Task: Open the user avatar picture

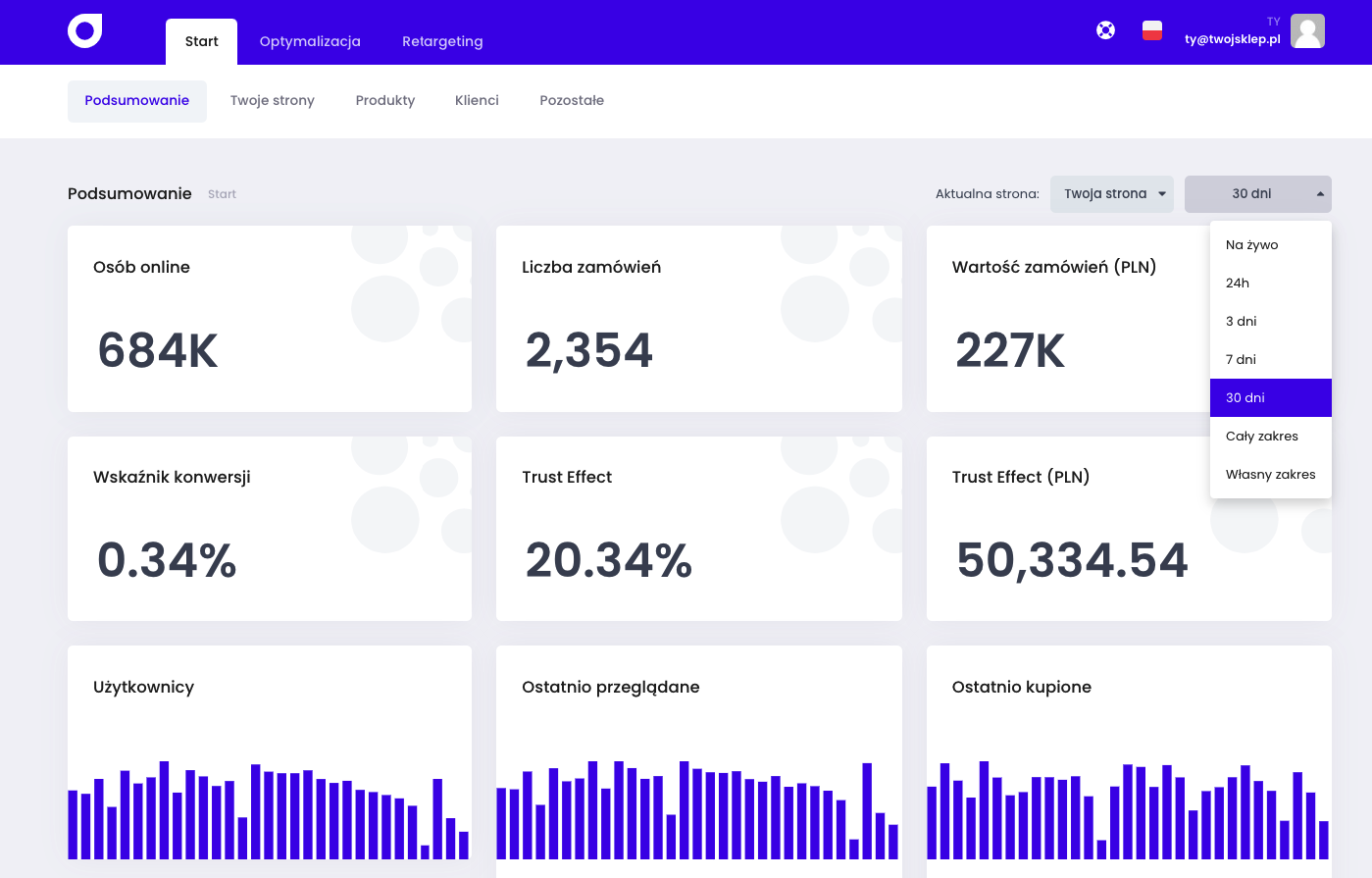Action: (1307, 31)
